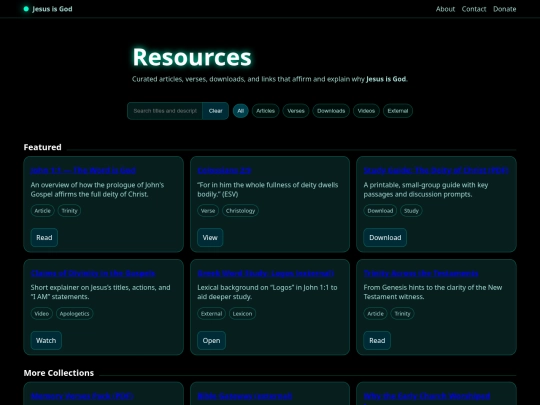
Task: Filter resources by External
Action: [x=398, y=111]
